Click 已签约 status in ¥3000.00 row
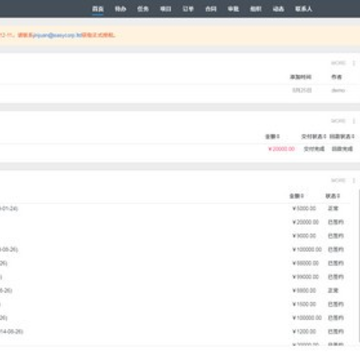360x360 pixels. click(336, 236)
